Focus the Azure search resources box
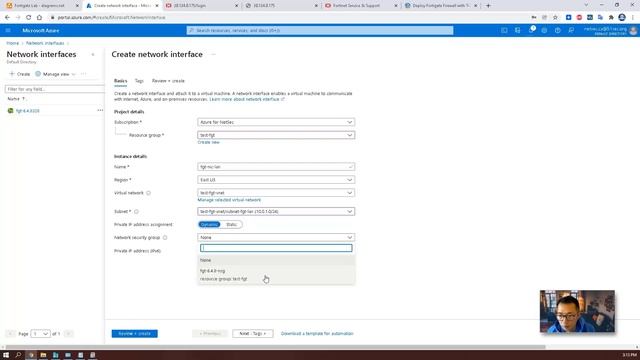640x360 pixels. [320, 30]
